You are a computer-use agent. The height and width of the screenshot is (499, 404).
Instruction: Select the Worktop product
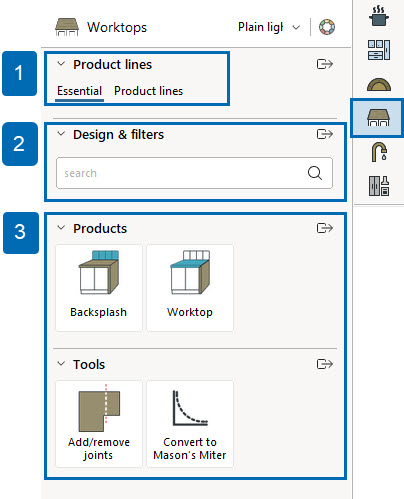pyautogui.click(x=190, y=288)
